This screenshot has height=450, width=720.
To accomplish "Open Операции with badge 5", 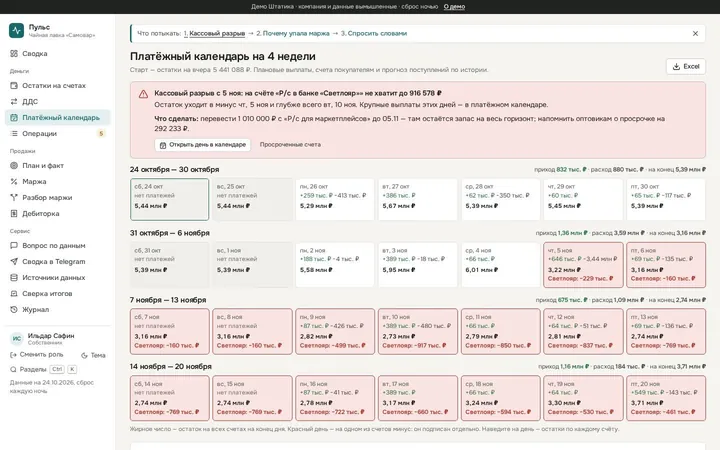I will click(x=58, y=134).
